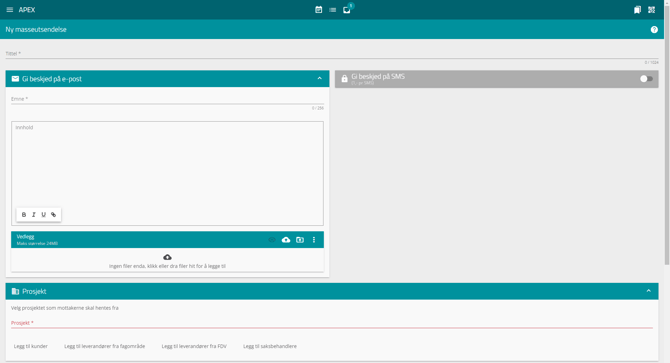
Task: Click the Prosjekt building icon
Action: click(15, 291)
